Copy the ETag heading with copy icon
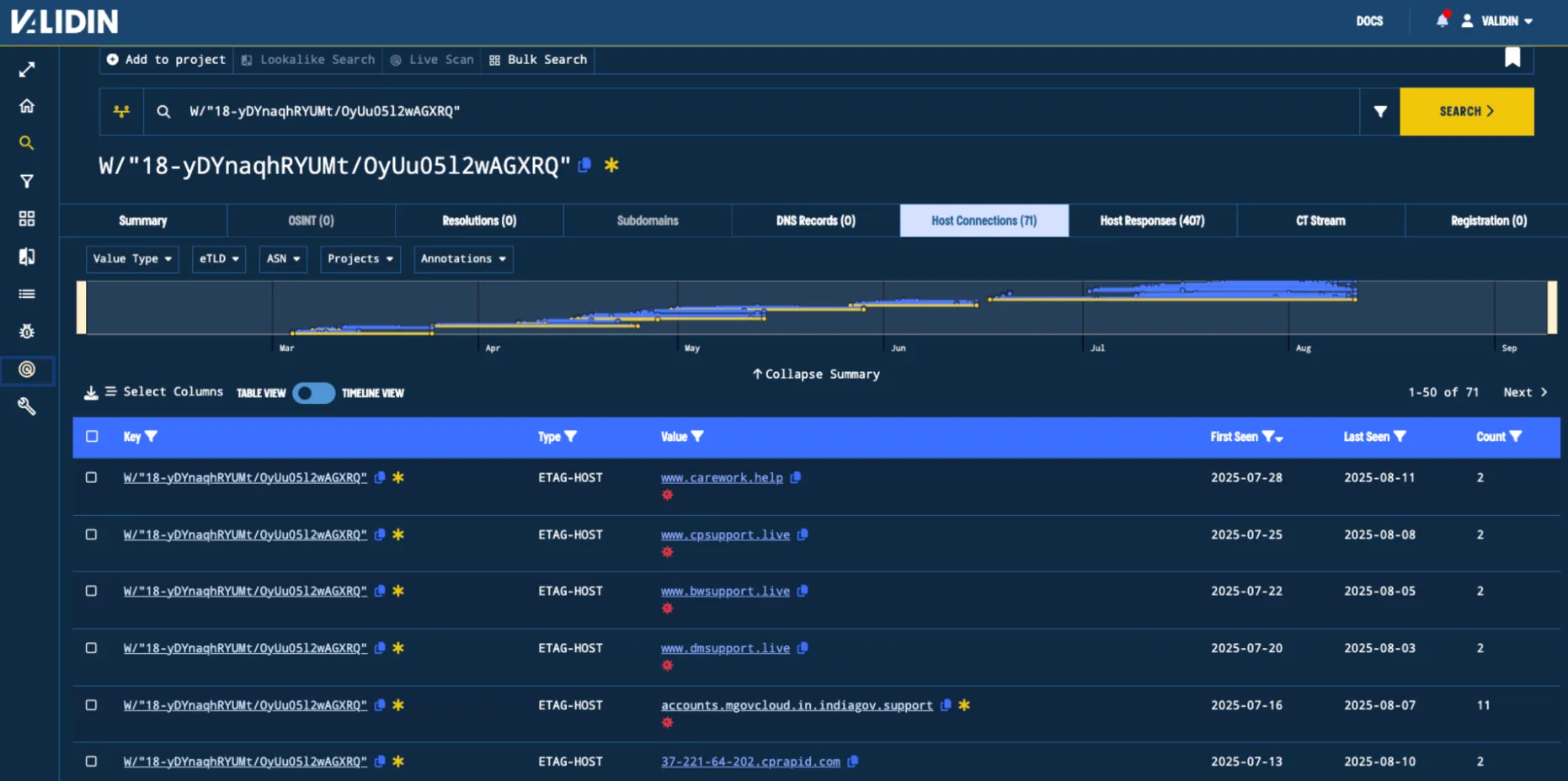The image size is (1568, 781). click(x=584, y=165)
